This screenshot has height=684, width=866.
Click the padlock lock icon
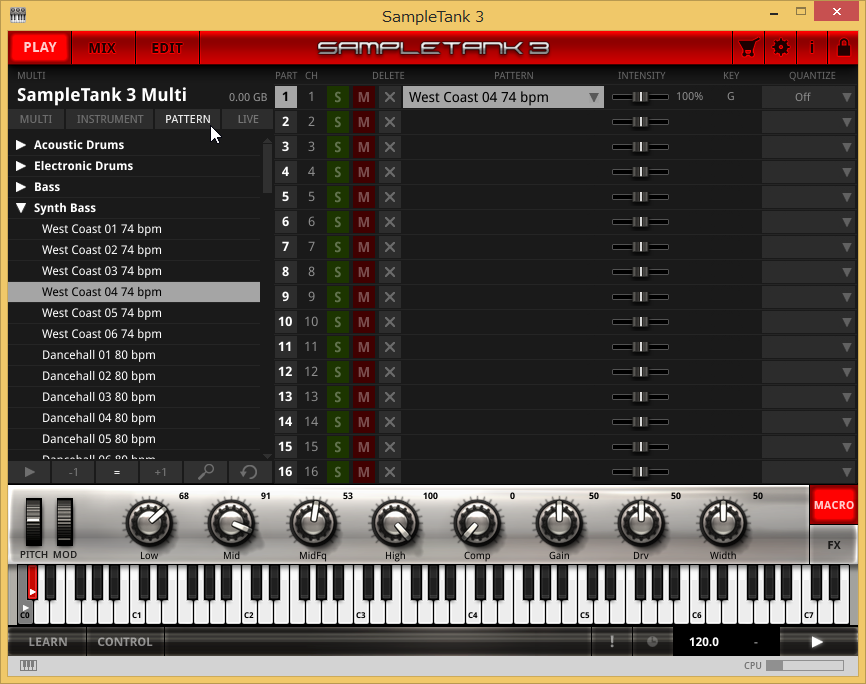coord(843,48)
